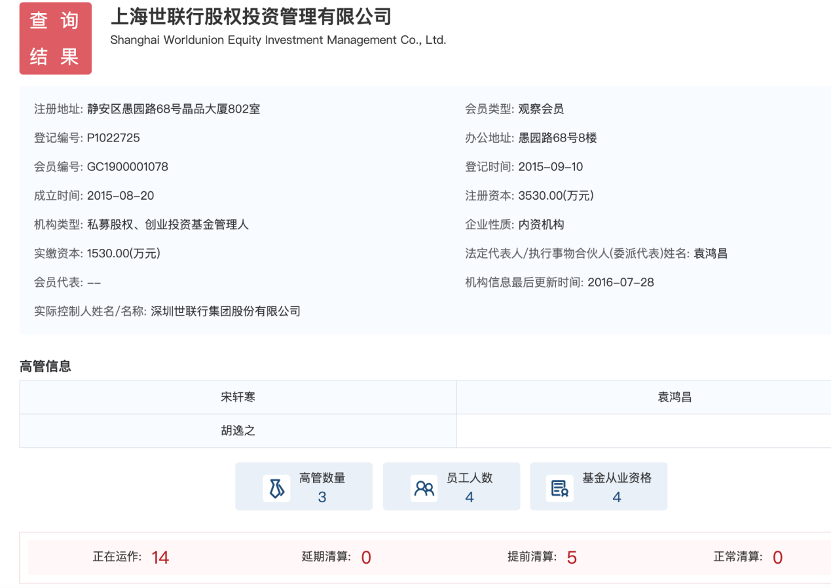
Task: Click 登记时间 value 2015-09-10
Action: point(551,167)
